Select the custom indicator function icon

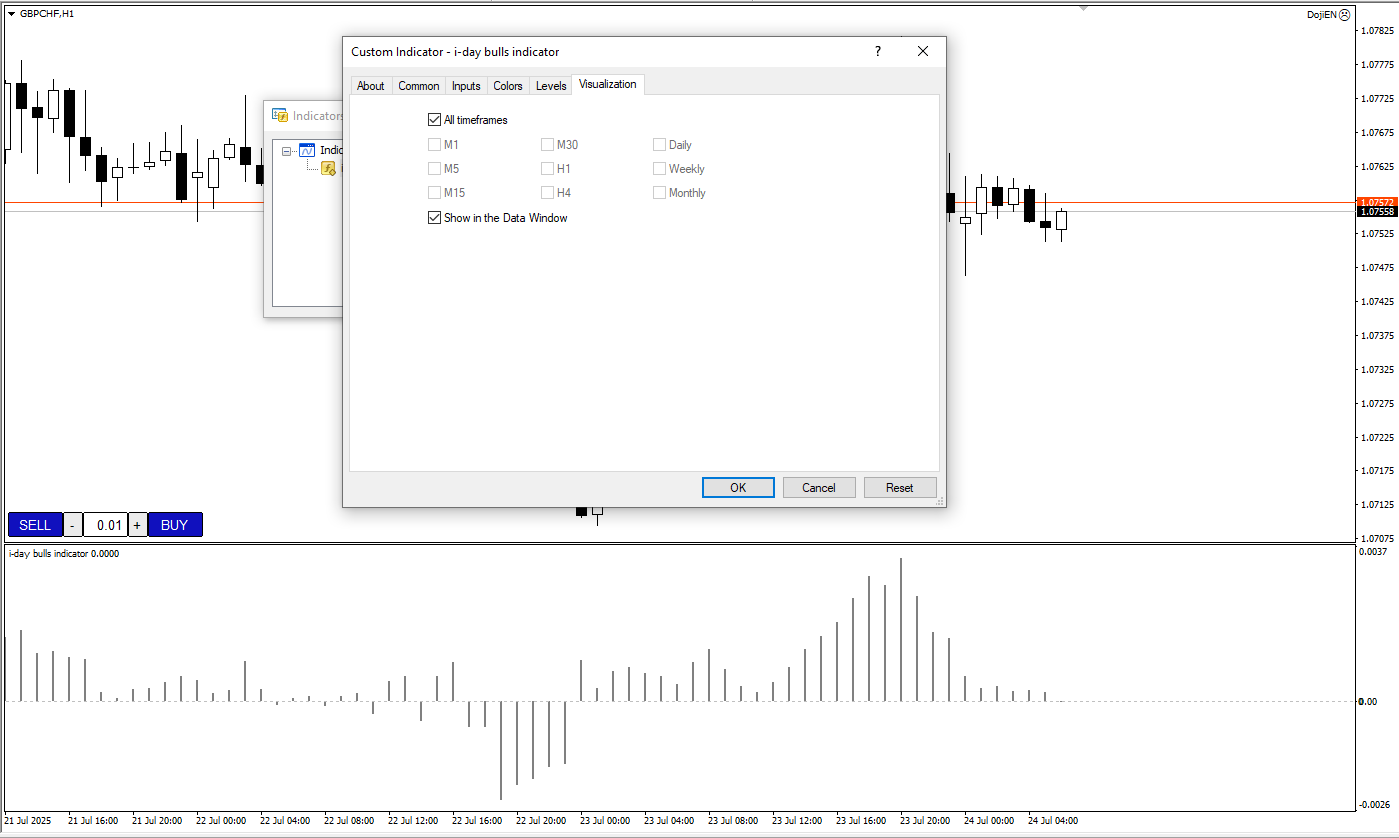[328, 168]
